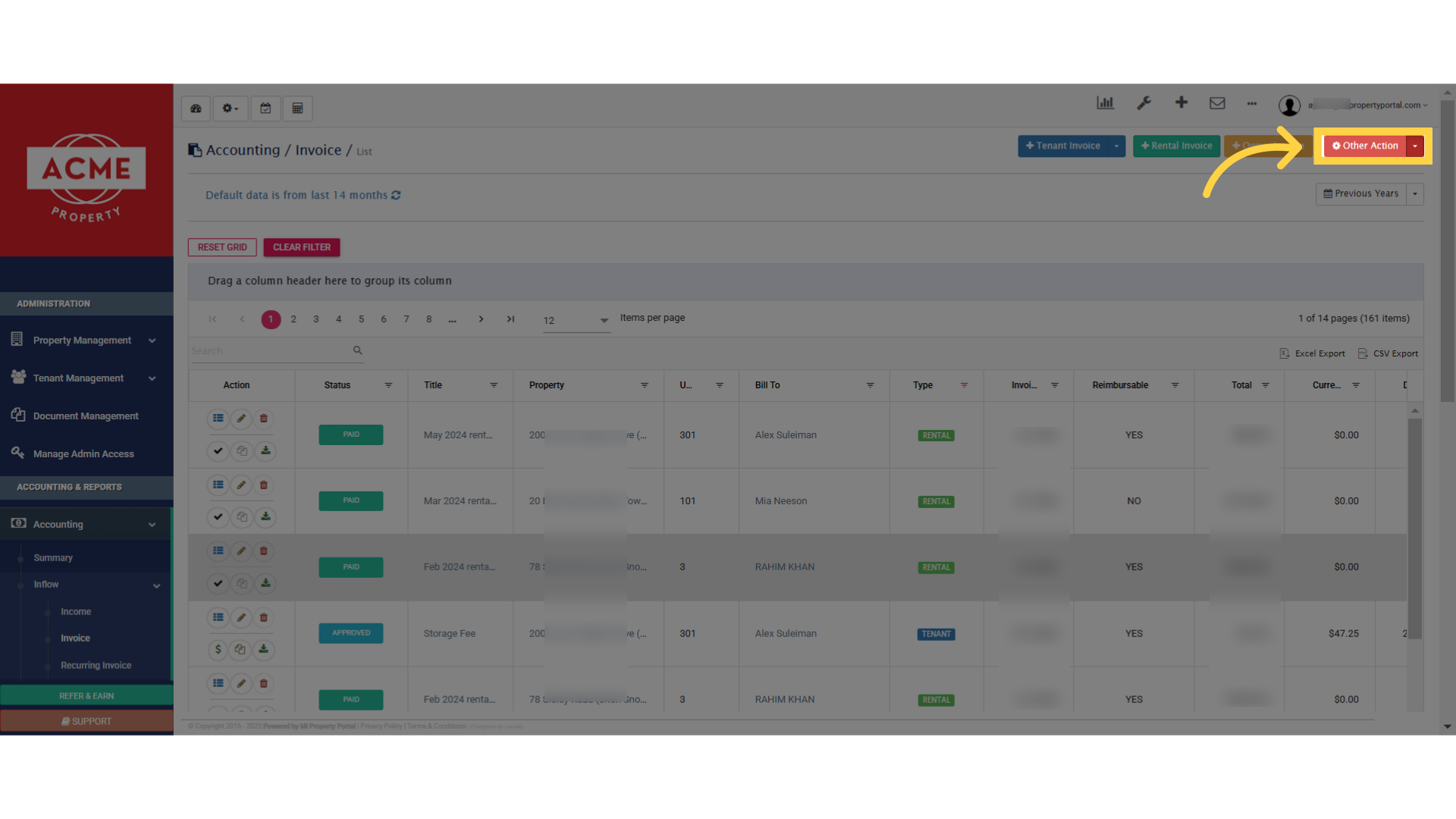
Task: Click the delete trash icon on the Mar 2024 rental row
Action: click(264, 485)
